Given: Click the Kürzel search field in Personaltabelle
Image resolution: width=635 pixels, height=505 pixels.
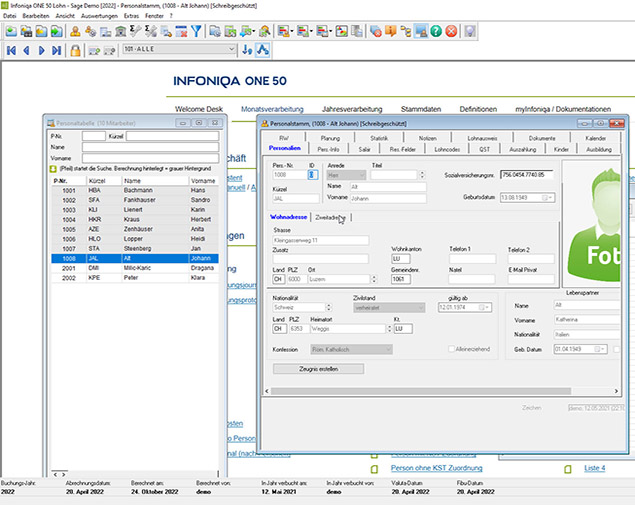Looking at the screenshot, I should point(173,136).
